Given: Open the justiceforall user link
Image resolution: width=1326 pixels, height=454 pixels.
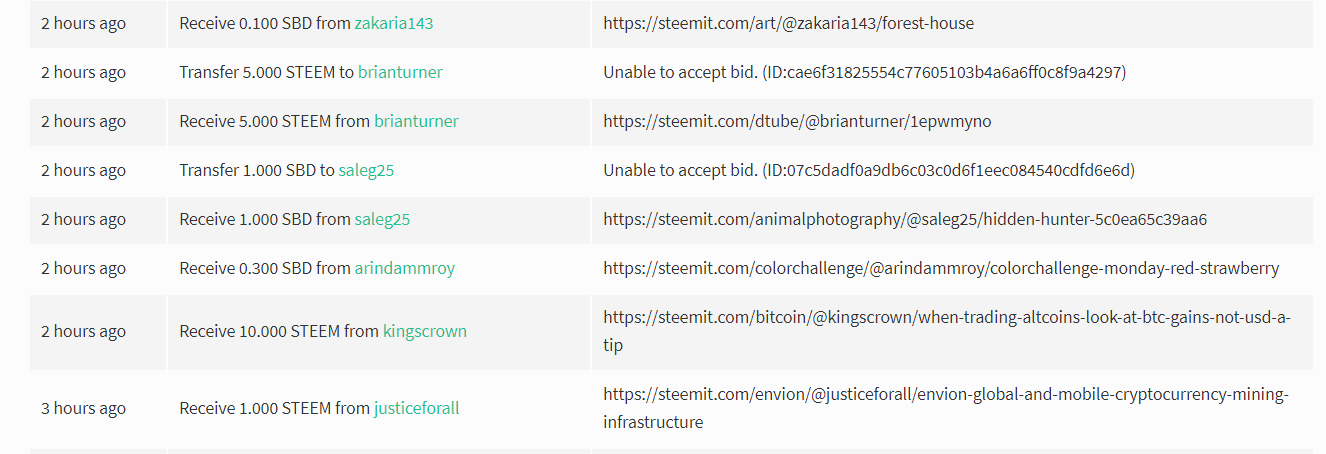Looking at the screenshot, I should click(x=417, y=408).
